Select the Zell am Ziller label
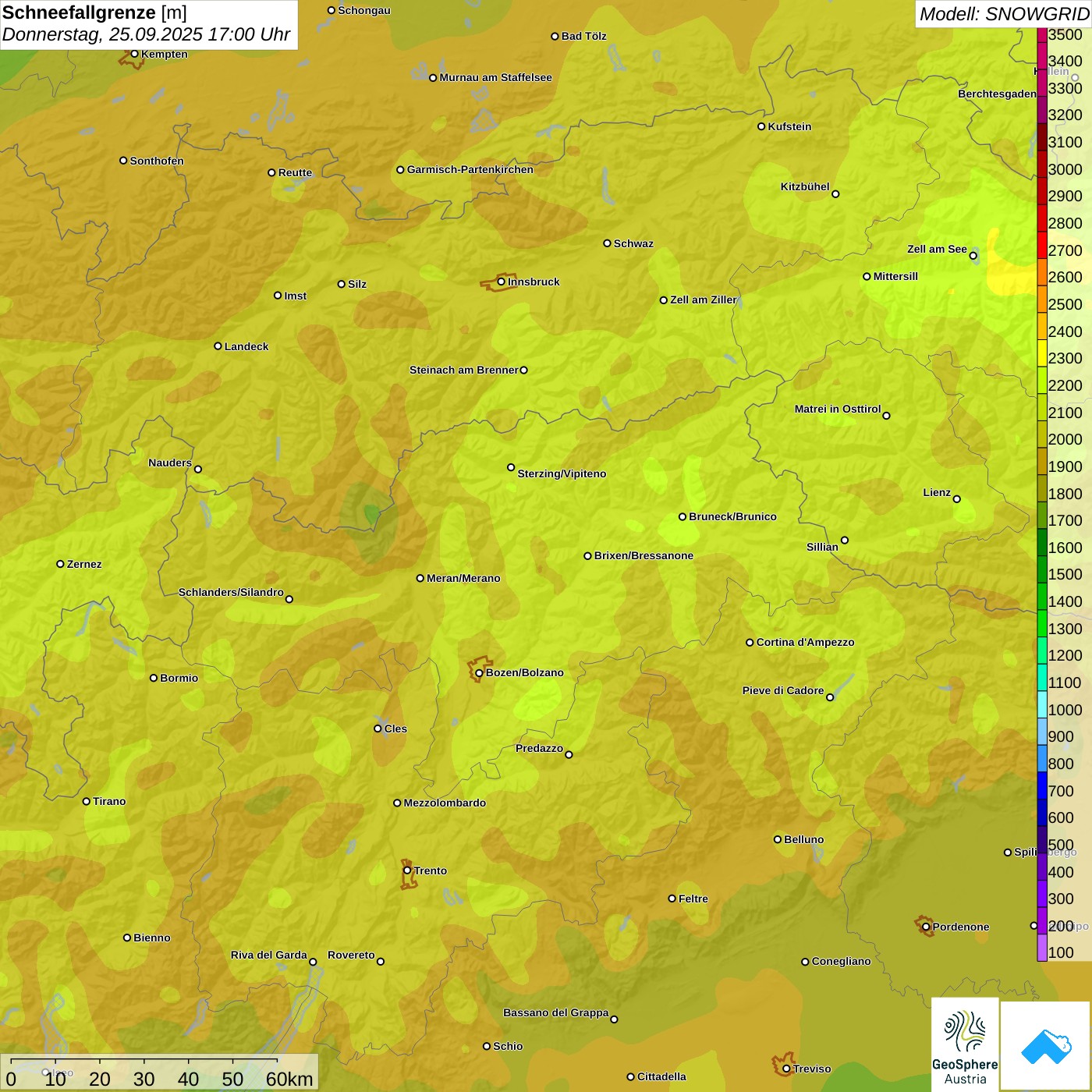 tap(703, 300)
